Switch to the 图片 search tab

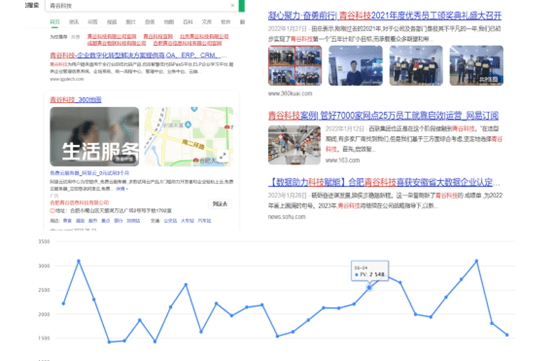click(x=130, y=22)
